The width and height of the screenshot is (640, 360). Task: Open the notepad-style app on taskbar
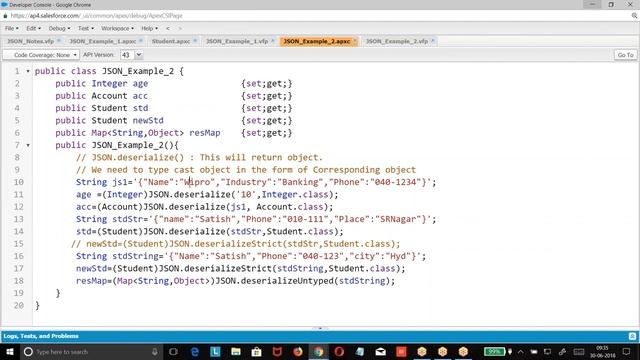tap(360, 351)
